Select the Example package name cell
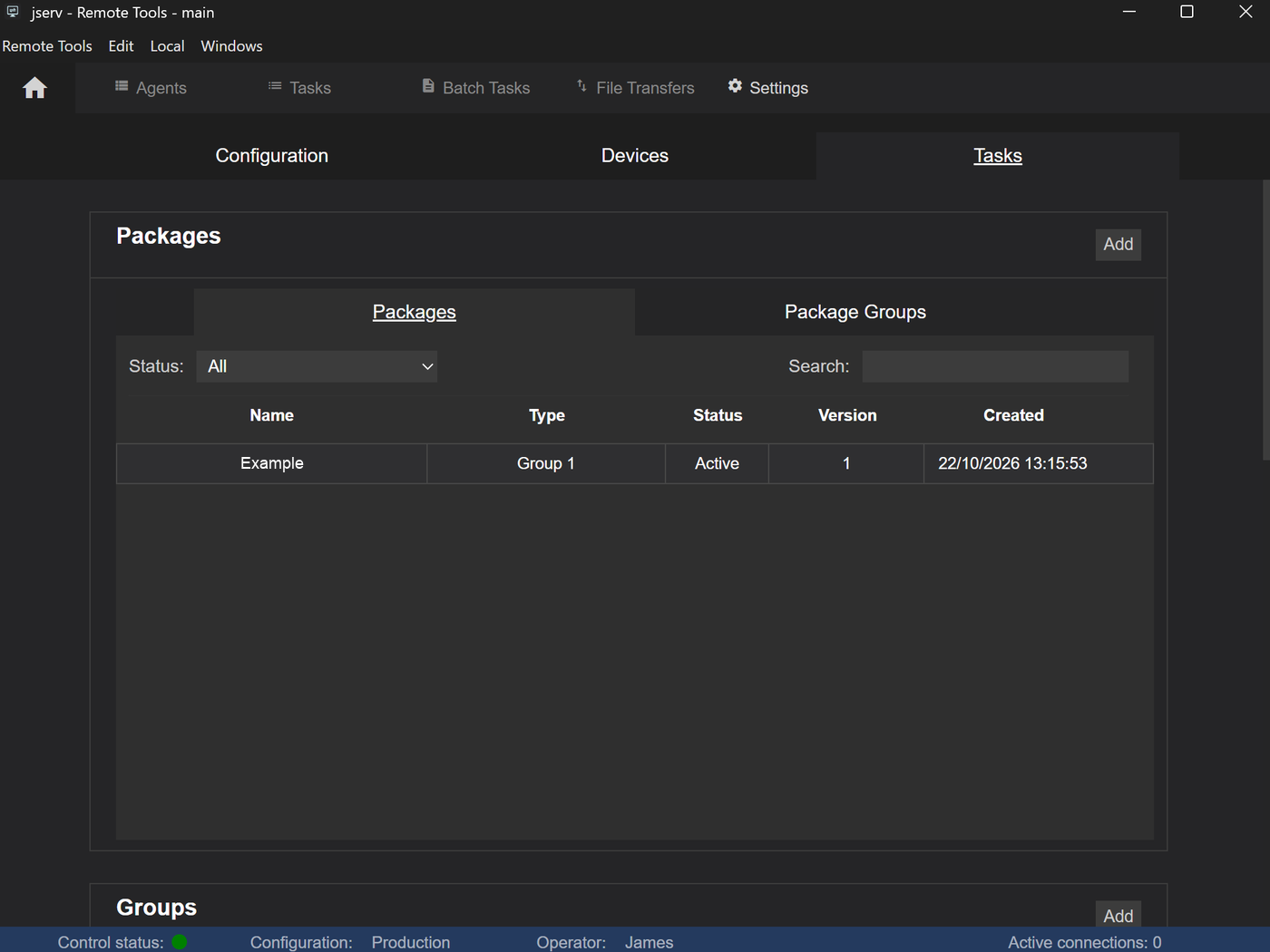 point(272,463)
